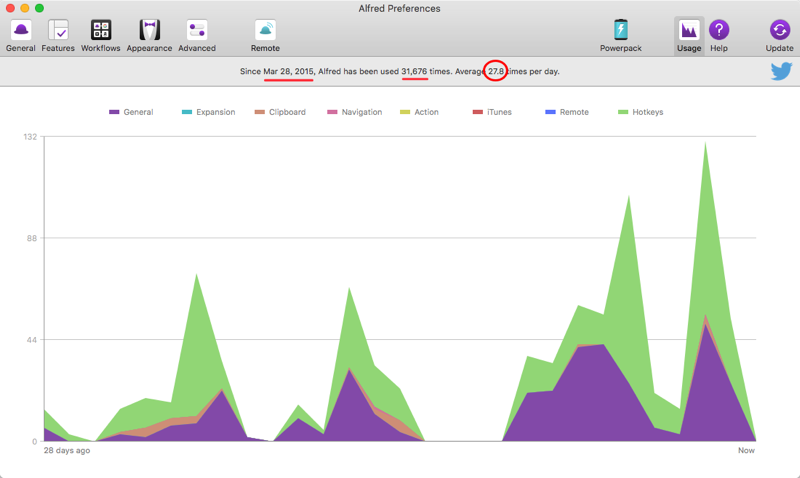The image size is (800, 478).
Task: Click the Expansion teal legend swatch
Action: tap(187, 112)
